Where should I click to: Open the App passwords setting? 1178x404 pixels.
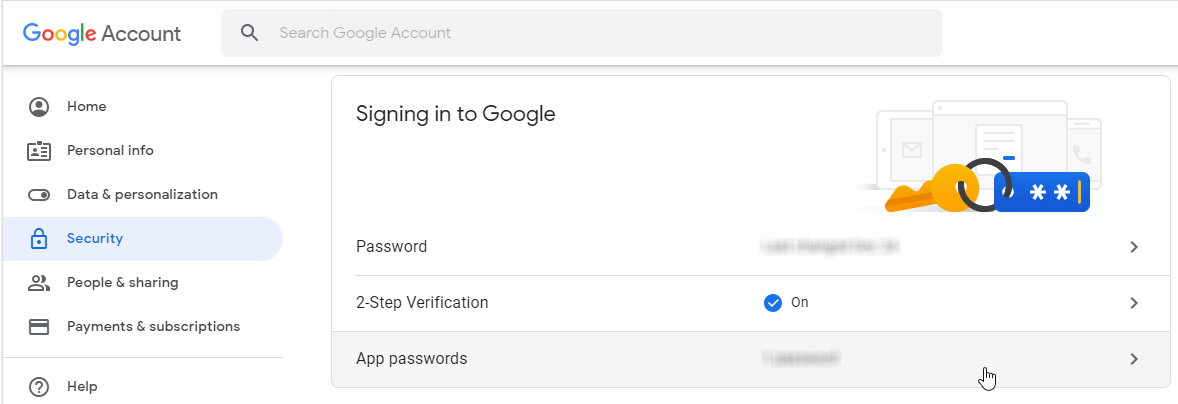[x=412, y=359]
